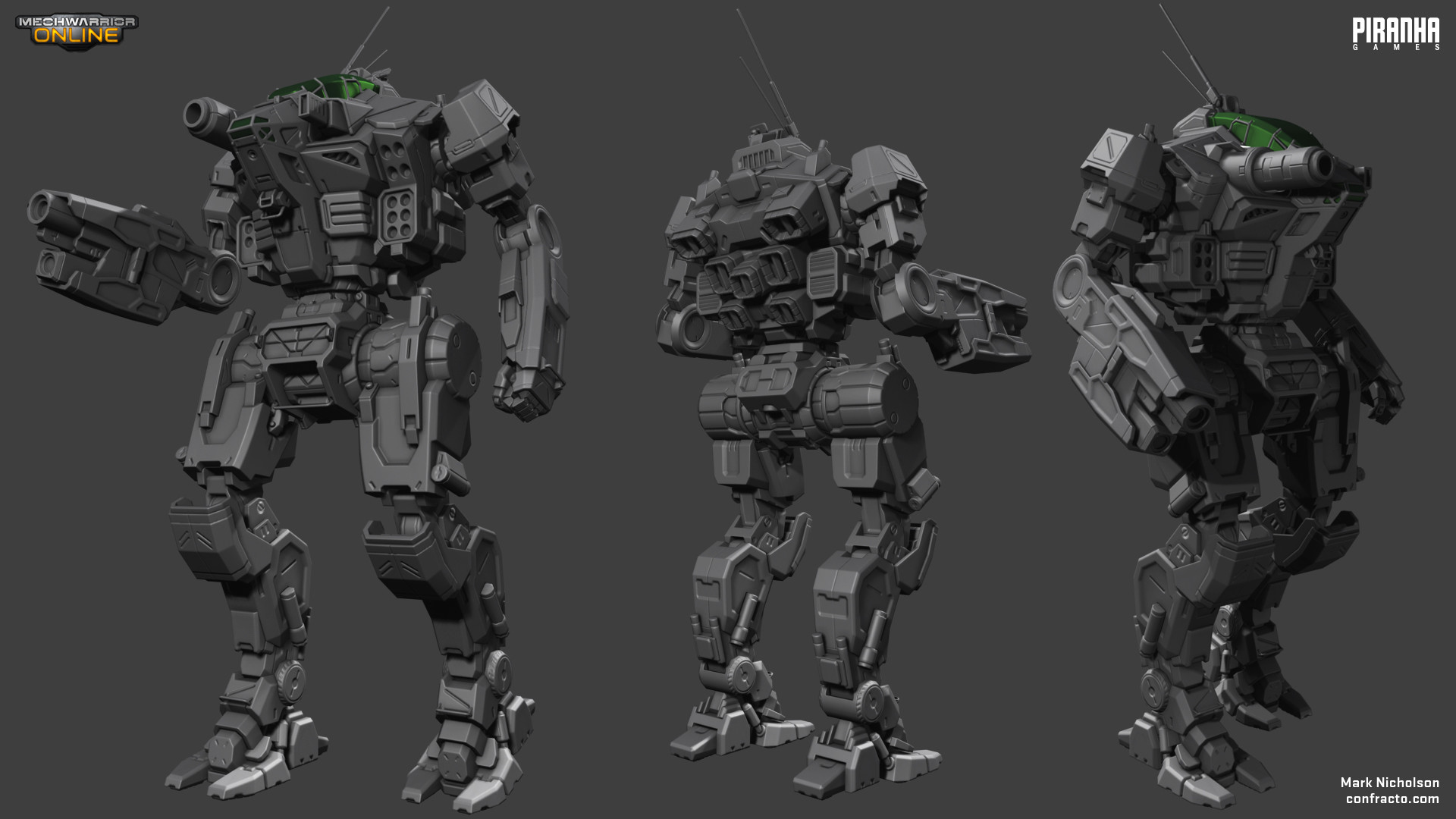Viewport: 1456px width, 819px height.
Task: Select the front-view mech render
Action: coord(300,409)
